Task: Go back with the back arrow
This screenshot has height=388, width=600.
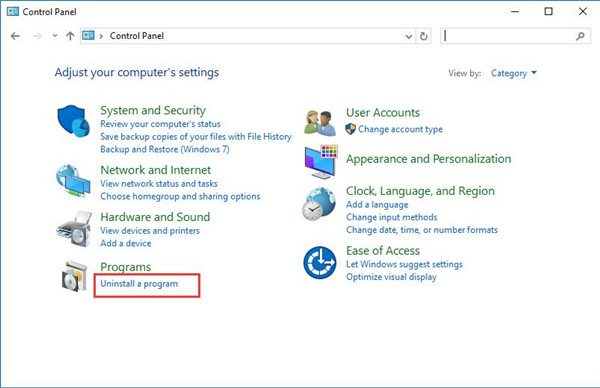Action: (15, 36)
